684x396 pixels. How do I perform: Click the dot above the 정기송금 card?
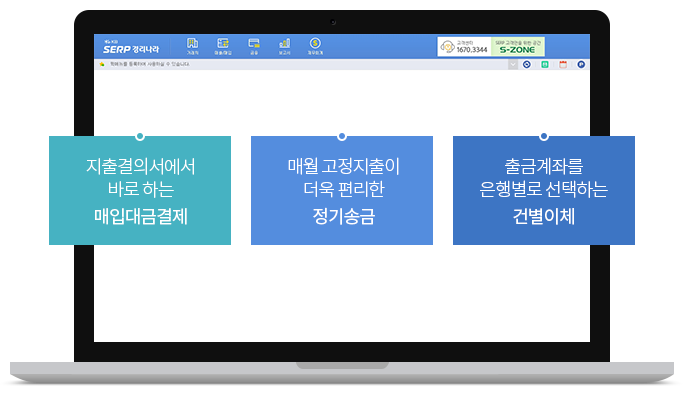pyautogui.click(x=342, y=137)
